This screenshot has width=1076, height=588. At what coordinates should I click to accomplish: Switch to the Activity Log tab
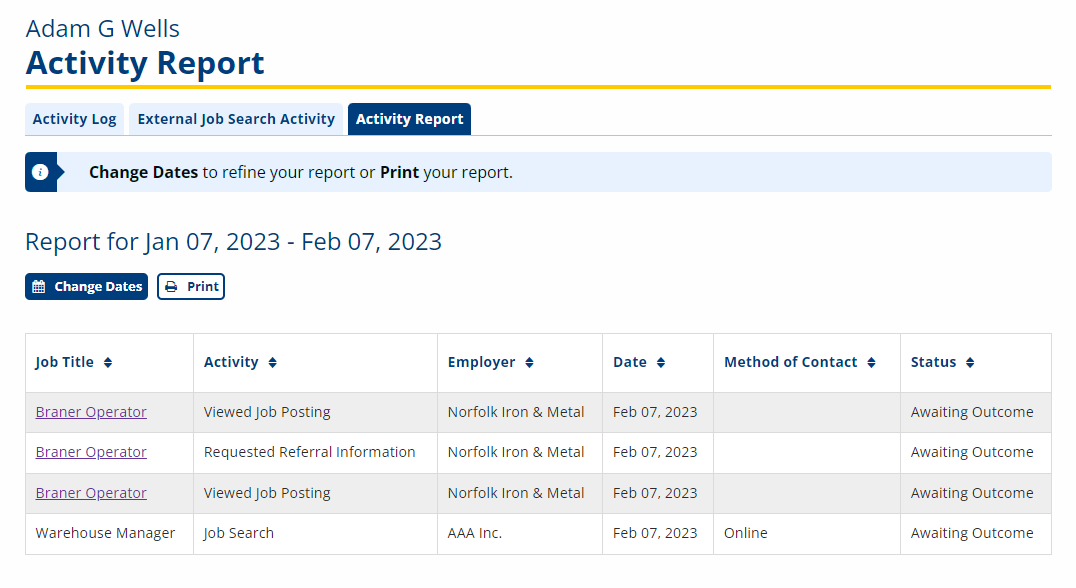pos(74,118)
